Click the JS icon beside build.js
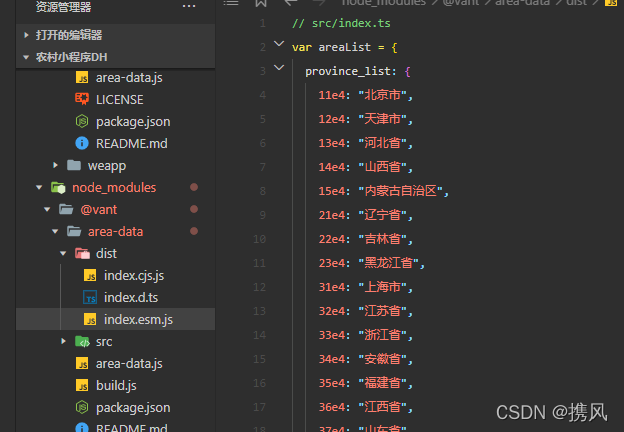The width and height of the screenshot is (624, 432). pos(82,385)
